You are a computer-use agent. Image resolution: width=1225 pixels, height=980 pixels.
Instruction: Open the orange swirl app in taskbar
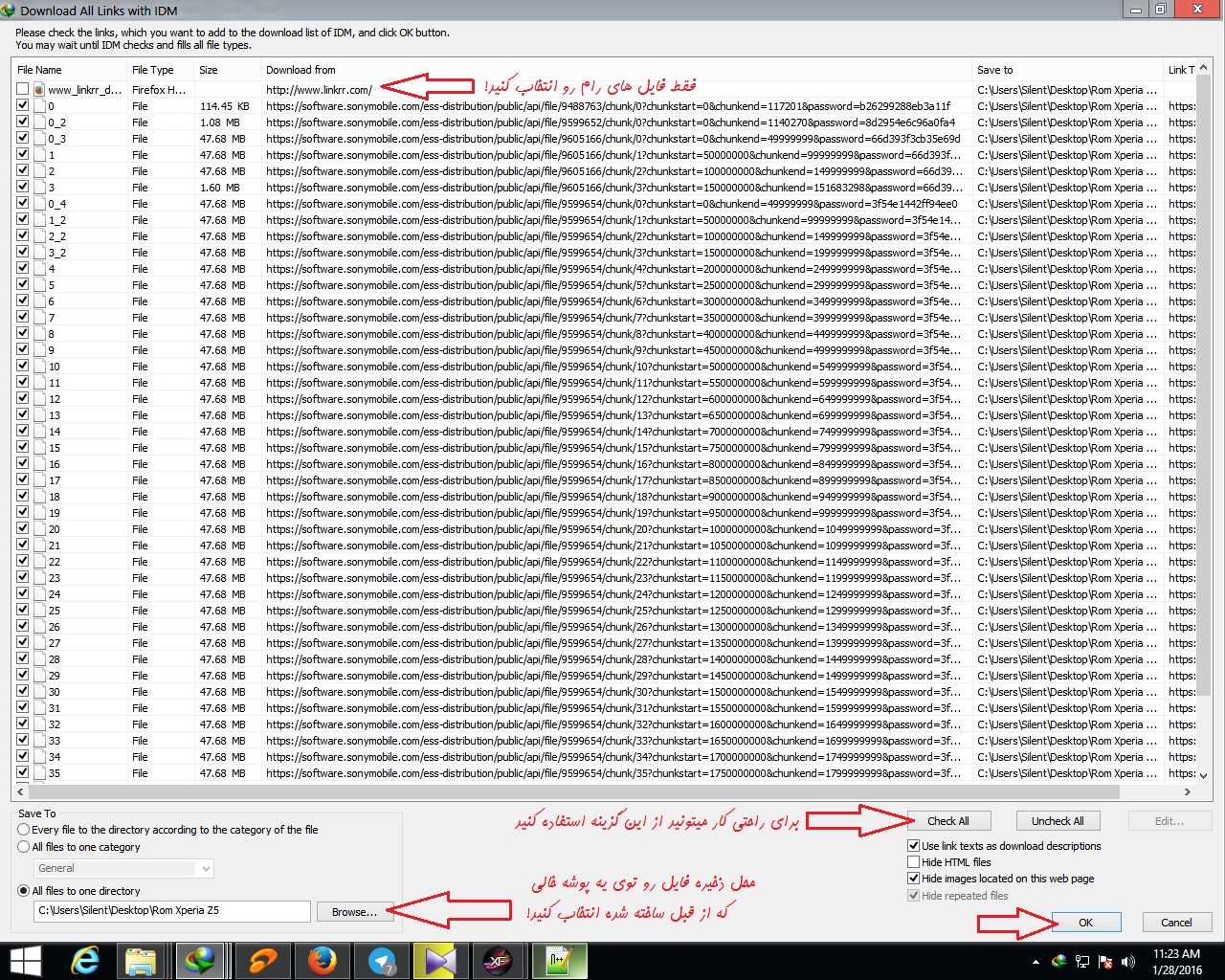click(263, 961)
